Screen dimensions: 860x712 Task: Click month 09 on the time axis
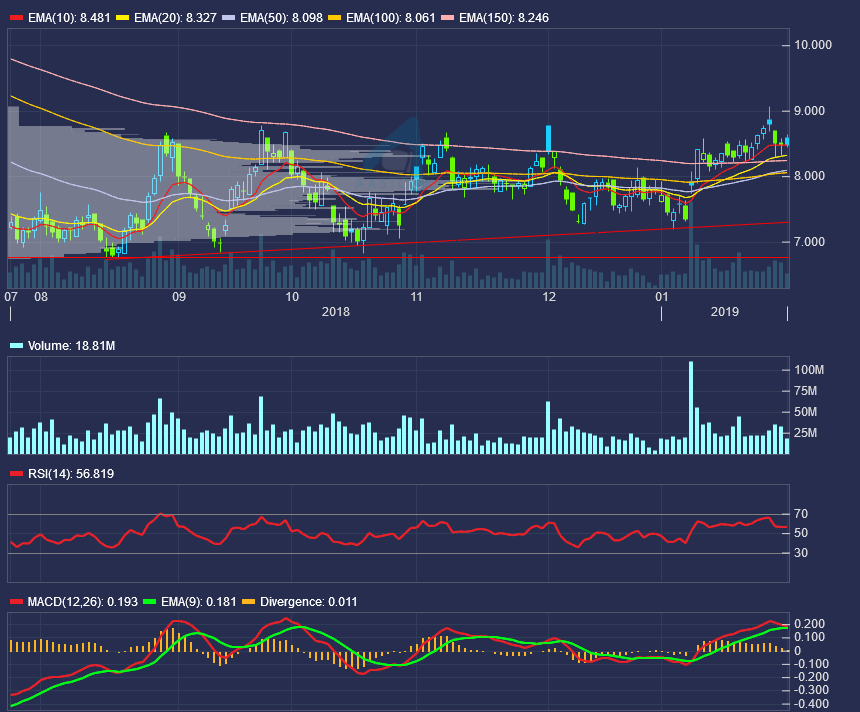tap(179, 297)
